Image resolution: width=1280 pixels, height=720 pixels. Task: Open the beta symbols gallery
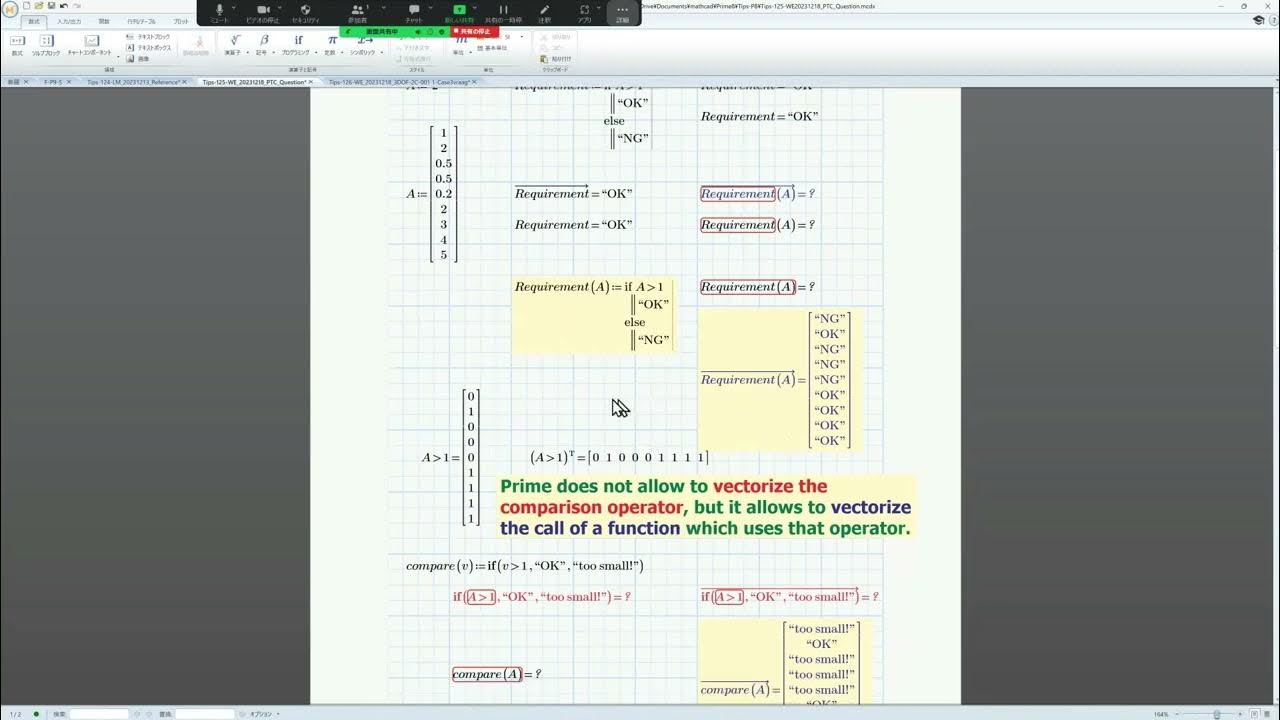coord(264,44)
